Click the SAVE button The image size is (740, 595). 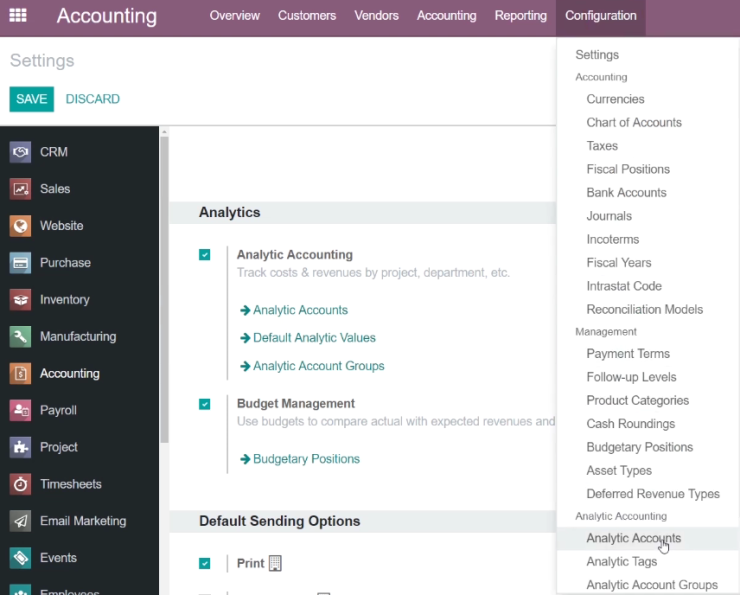[x=32, y=99]
